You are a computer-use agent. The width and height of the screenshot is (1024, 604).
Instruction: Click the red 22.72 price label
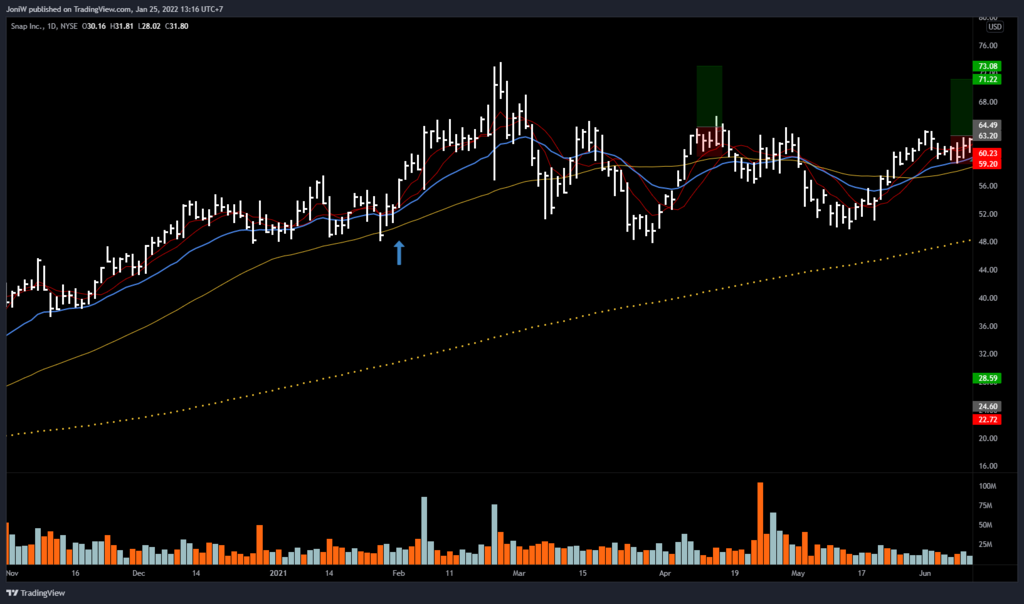(x=986, y=420)
